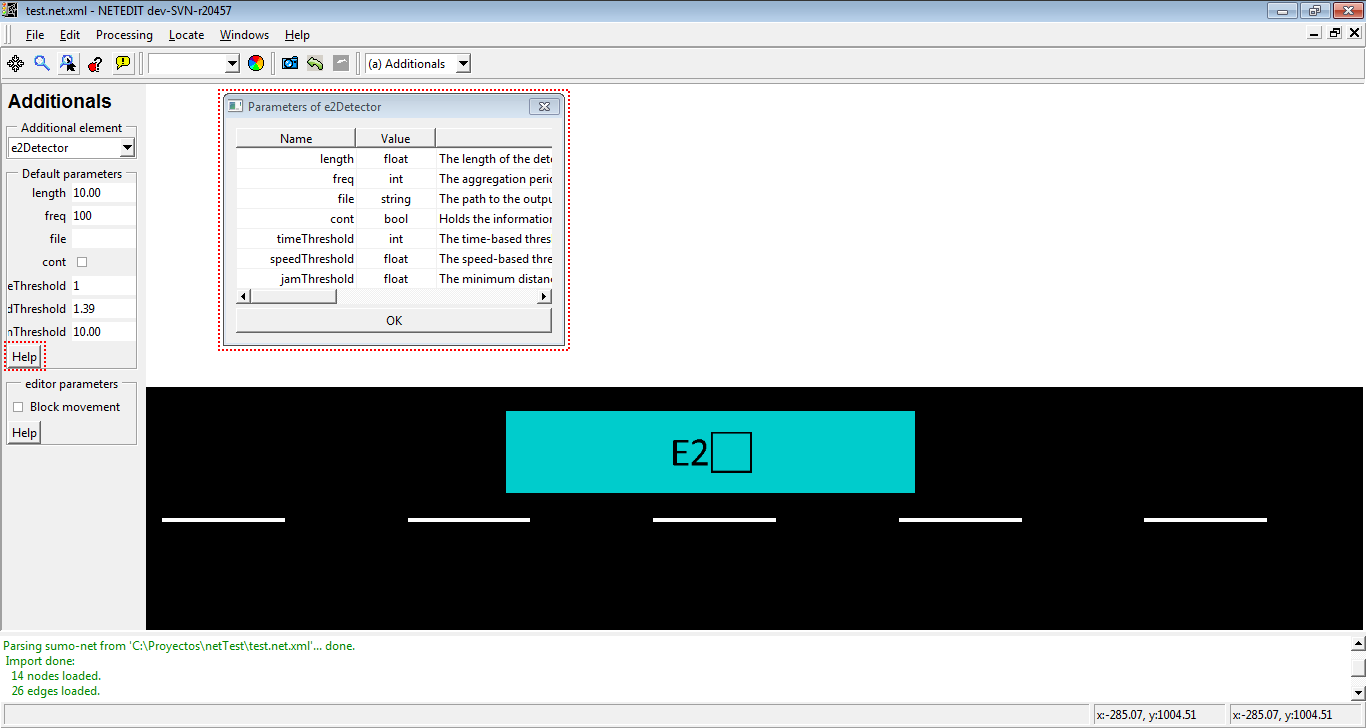Toggle the yellow tooltip speech bubble icon

122,63
